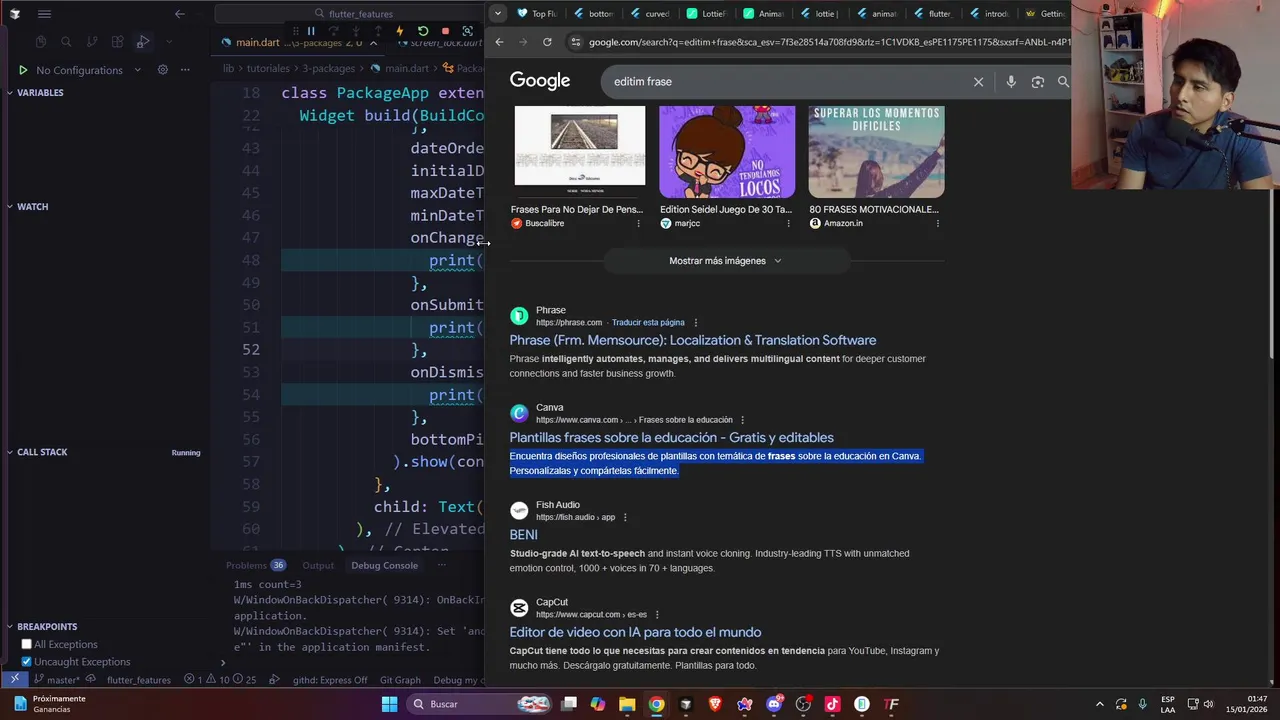The width and height of the screenshot is (1280, 720).
Task: Open options menu for Phrase result
Action: click(696, 323)
